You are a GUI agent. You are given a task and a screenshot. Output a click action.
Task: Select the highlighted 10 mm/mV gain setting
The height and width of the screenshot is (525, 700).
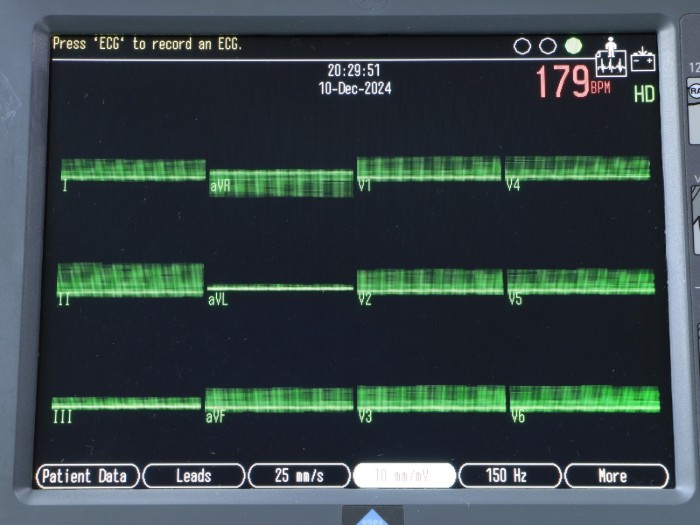coord(404,476)
